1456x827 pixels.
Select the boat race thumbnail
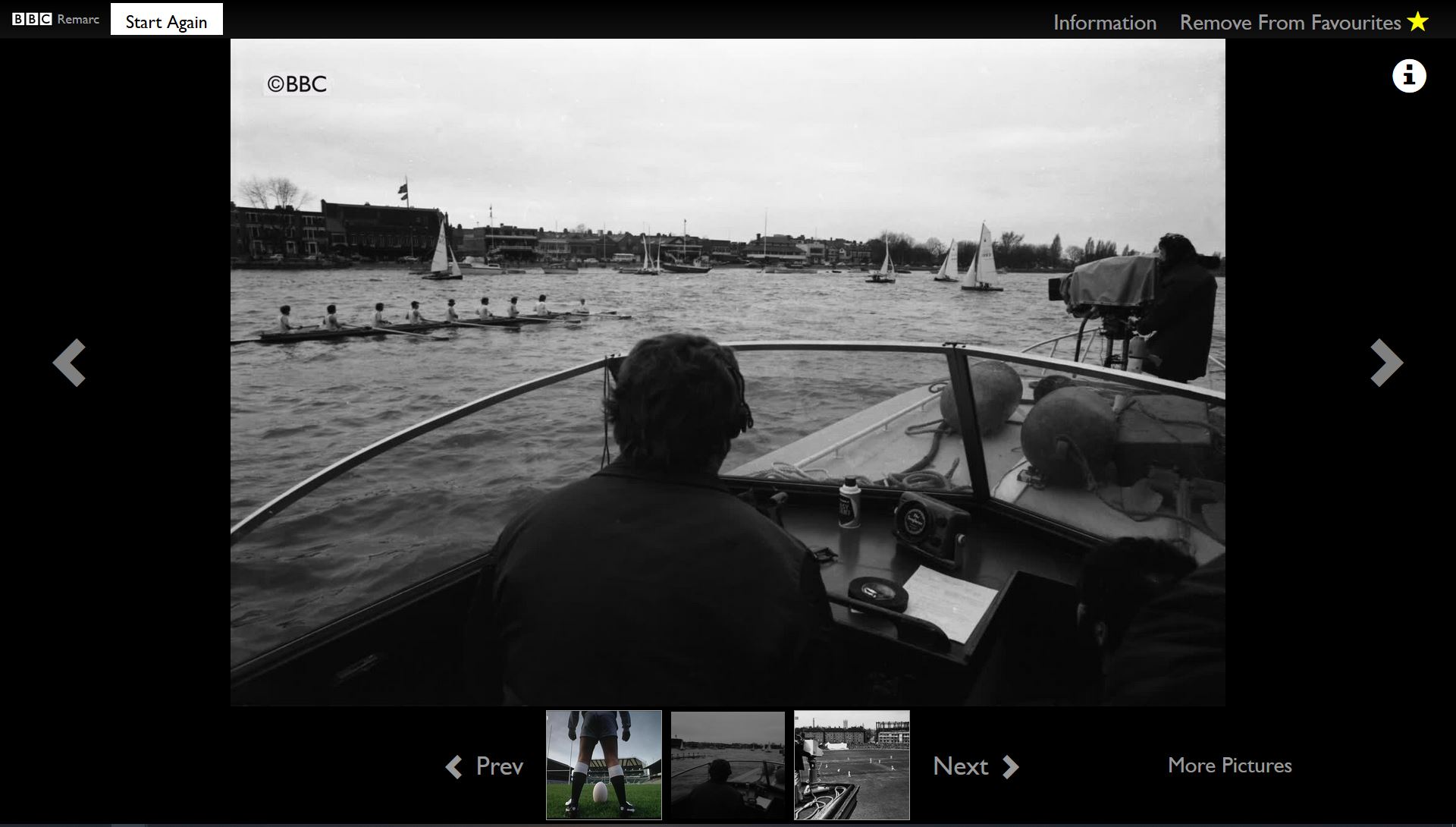727,765
